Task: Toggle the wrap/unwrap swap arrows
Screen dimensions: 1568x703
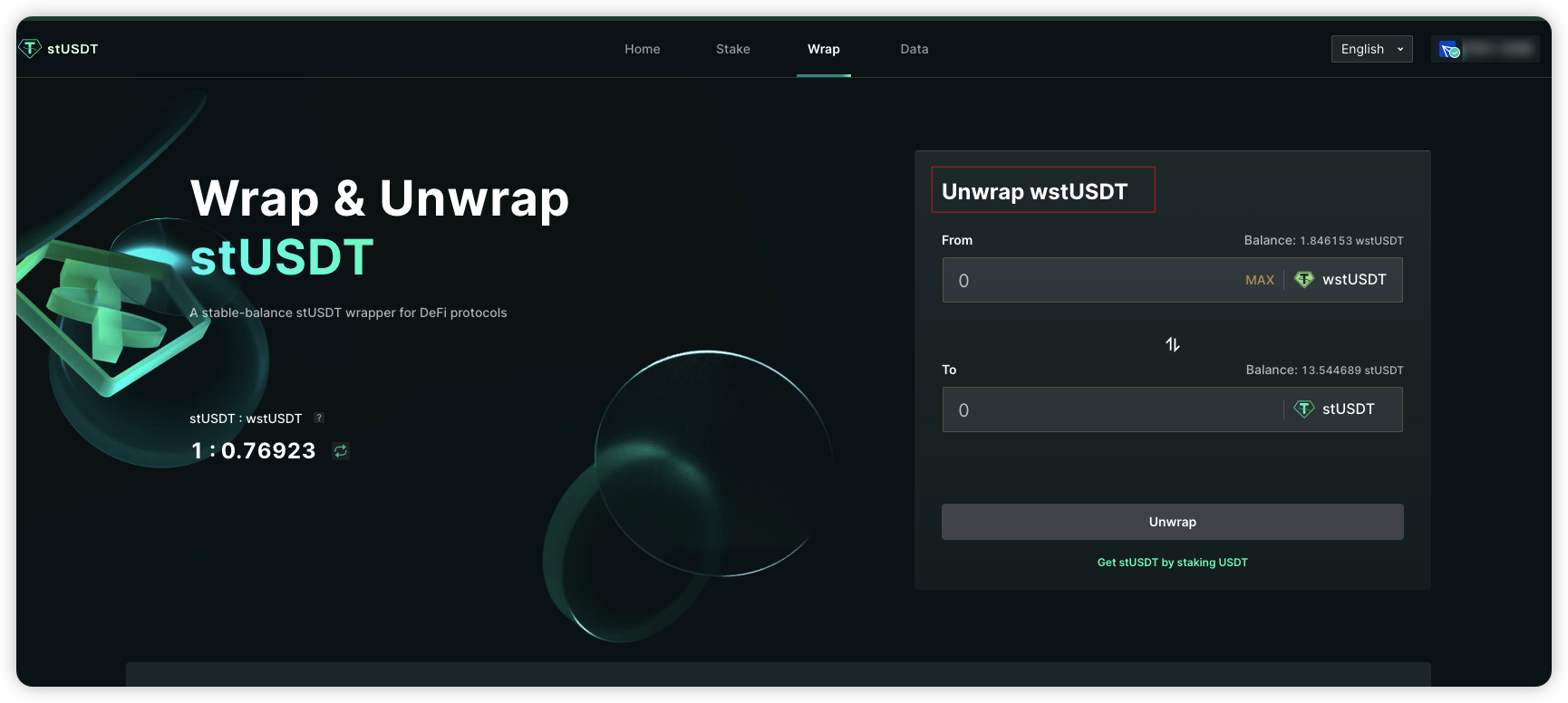Action: pyautogui.click(x=1172, y=344)
